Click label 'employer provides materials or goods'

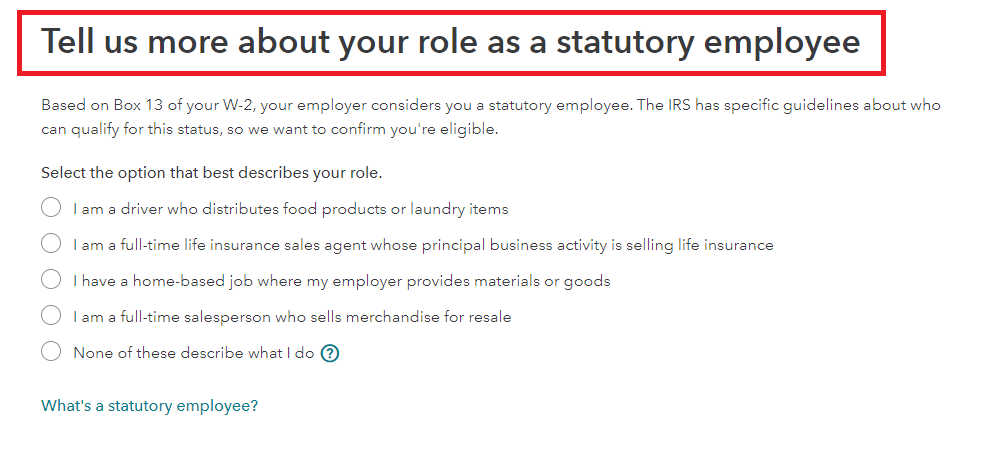coord(471,281)
